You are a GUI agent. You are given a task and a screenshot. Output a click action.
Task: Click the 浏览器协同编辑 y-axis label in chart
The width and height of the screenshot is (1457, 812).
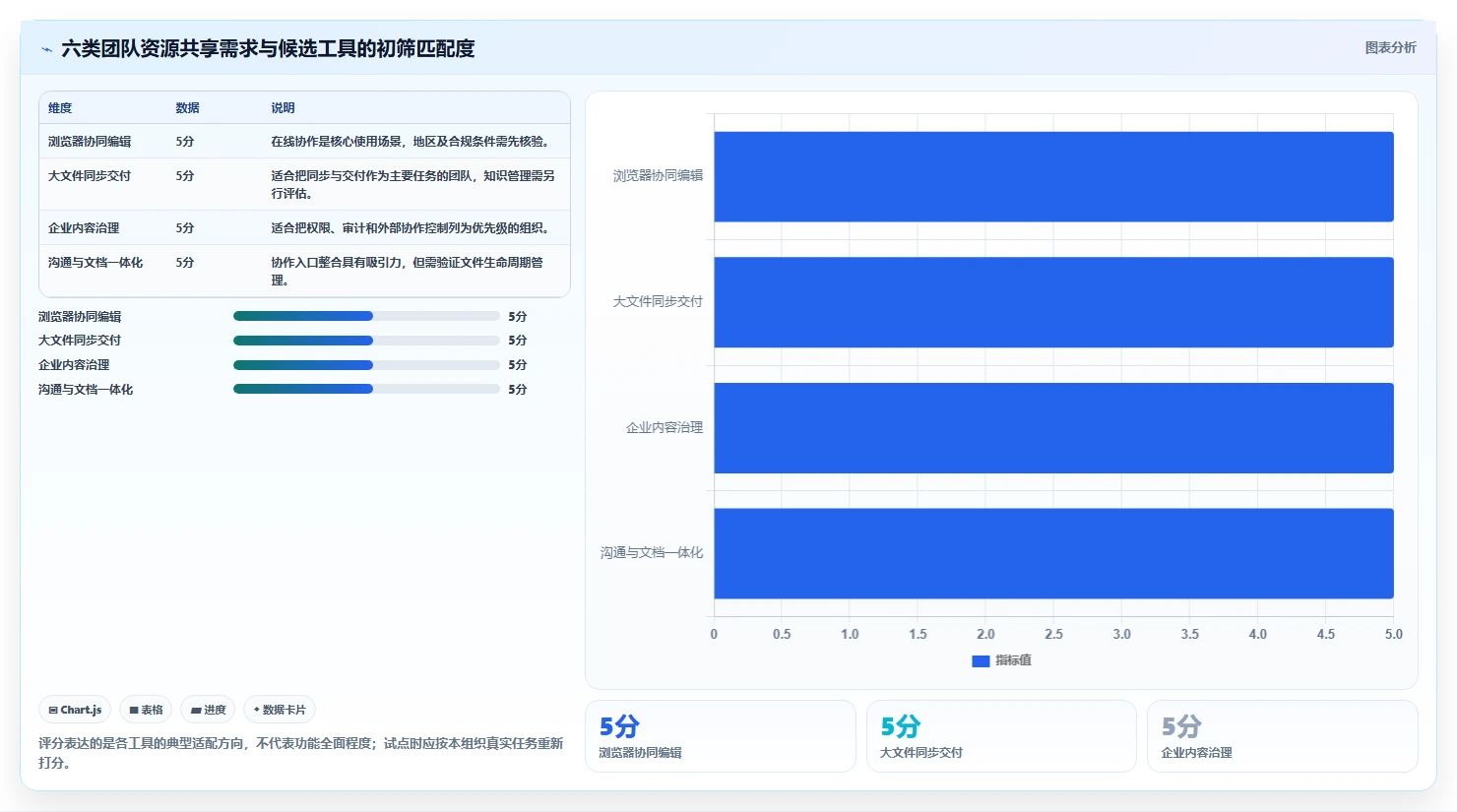point(658,176)
